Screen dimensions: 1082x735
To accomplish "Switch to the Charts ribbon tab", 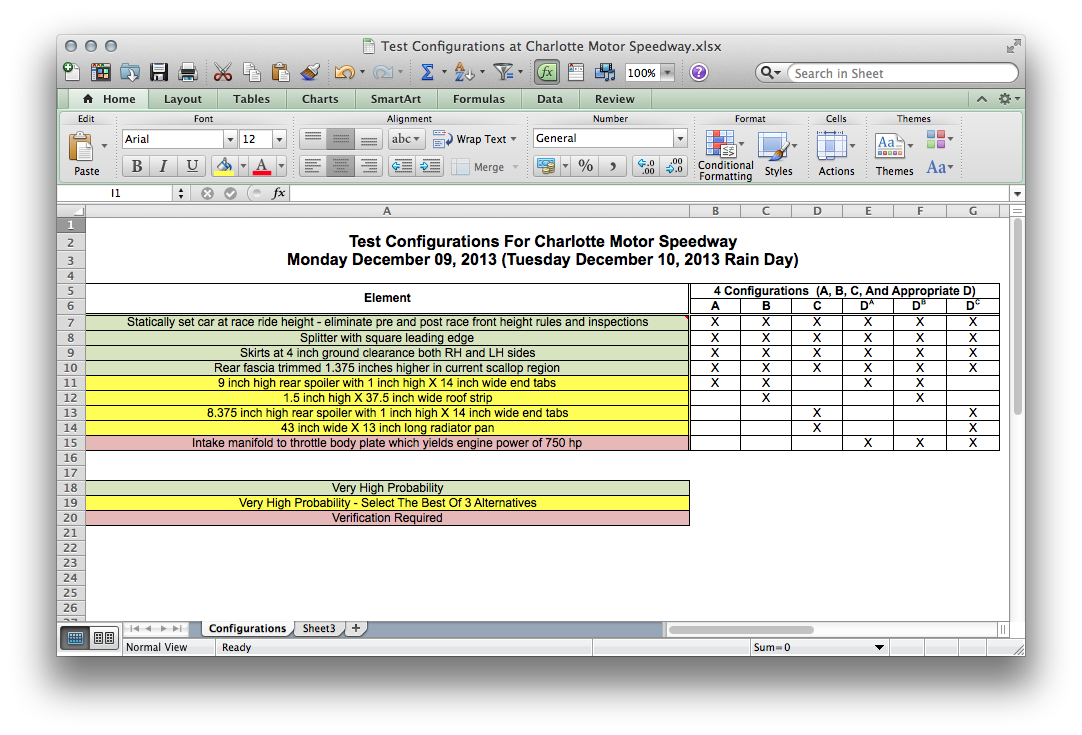I will pyautogui.click(x=320, y=99).
